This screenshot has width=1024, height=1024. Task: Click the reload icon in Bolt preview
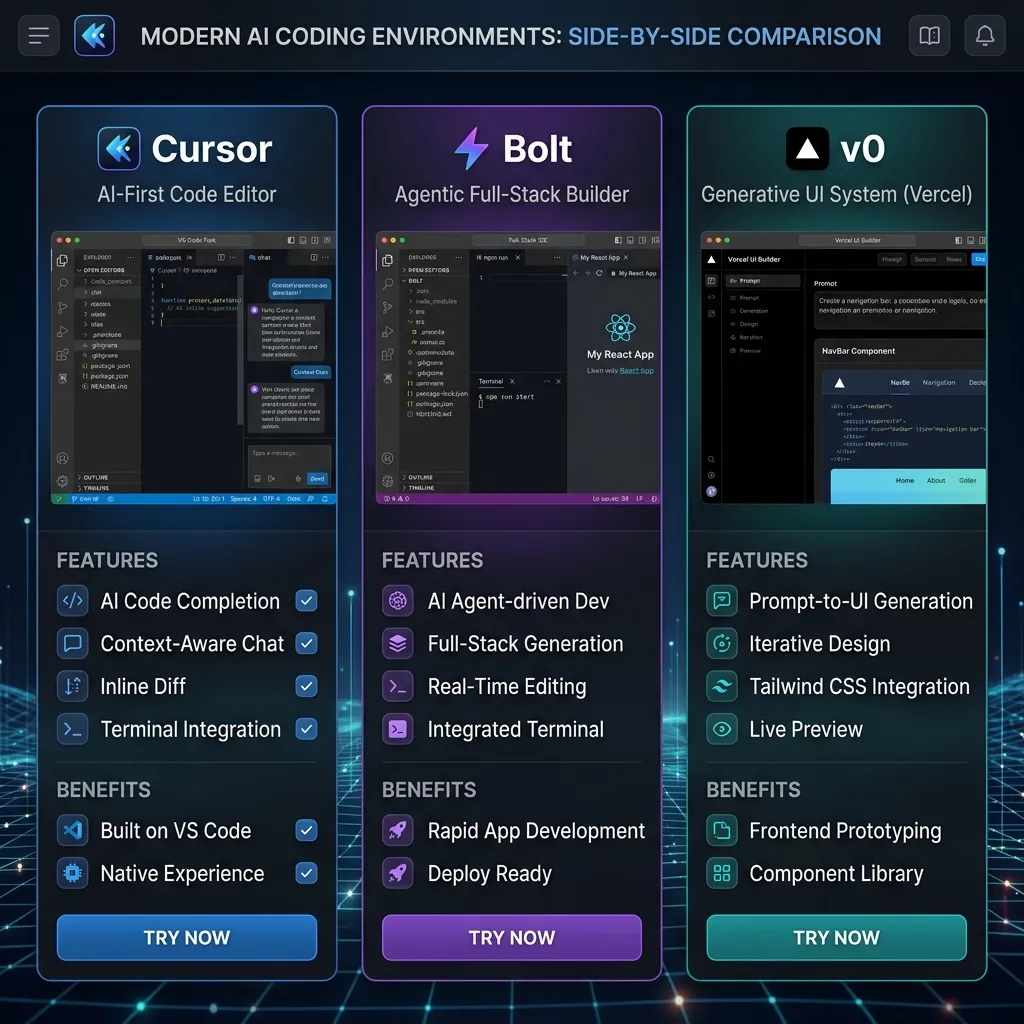[x=599, y=273]
